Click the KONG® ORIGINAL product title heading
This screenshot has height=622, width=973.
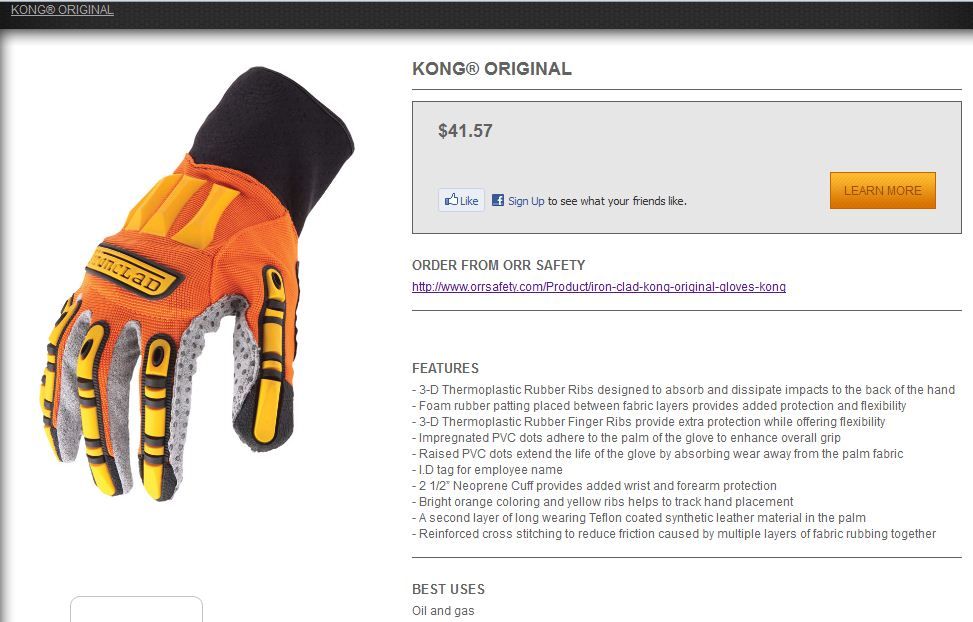click(x=491, y=68)
